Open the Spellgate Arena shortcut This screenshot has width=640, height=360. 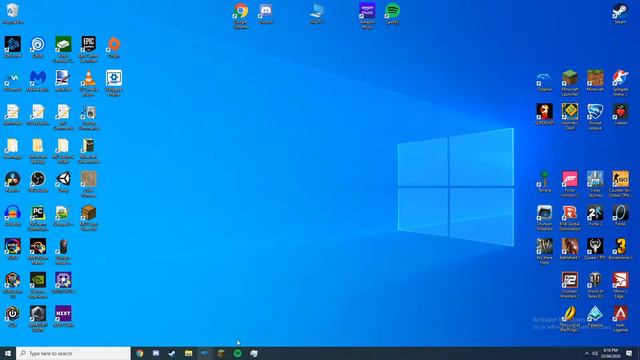point(620,83)
